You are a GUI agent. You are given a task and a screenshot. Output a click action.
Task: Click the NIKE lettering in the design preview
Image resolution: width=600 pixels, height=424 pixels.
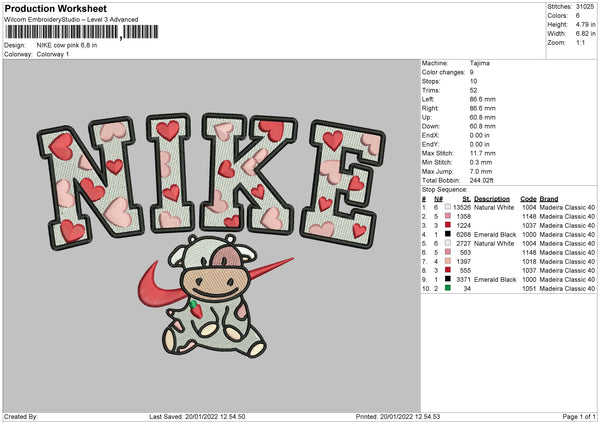pos(211,180)
